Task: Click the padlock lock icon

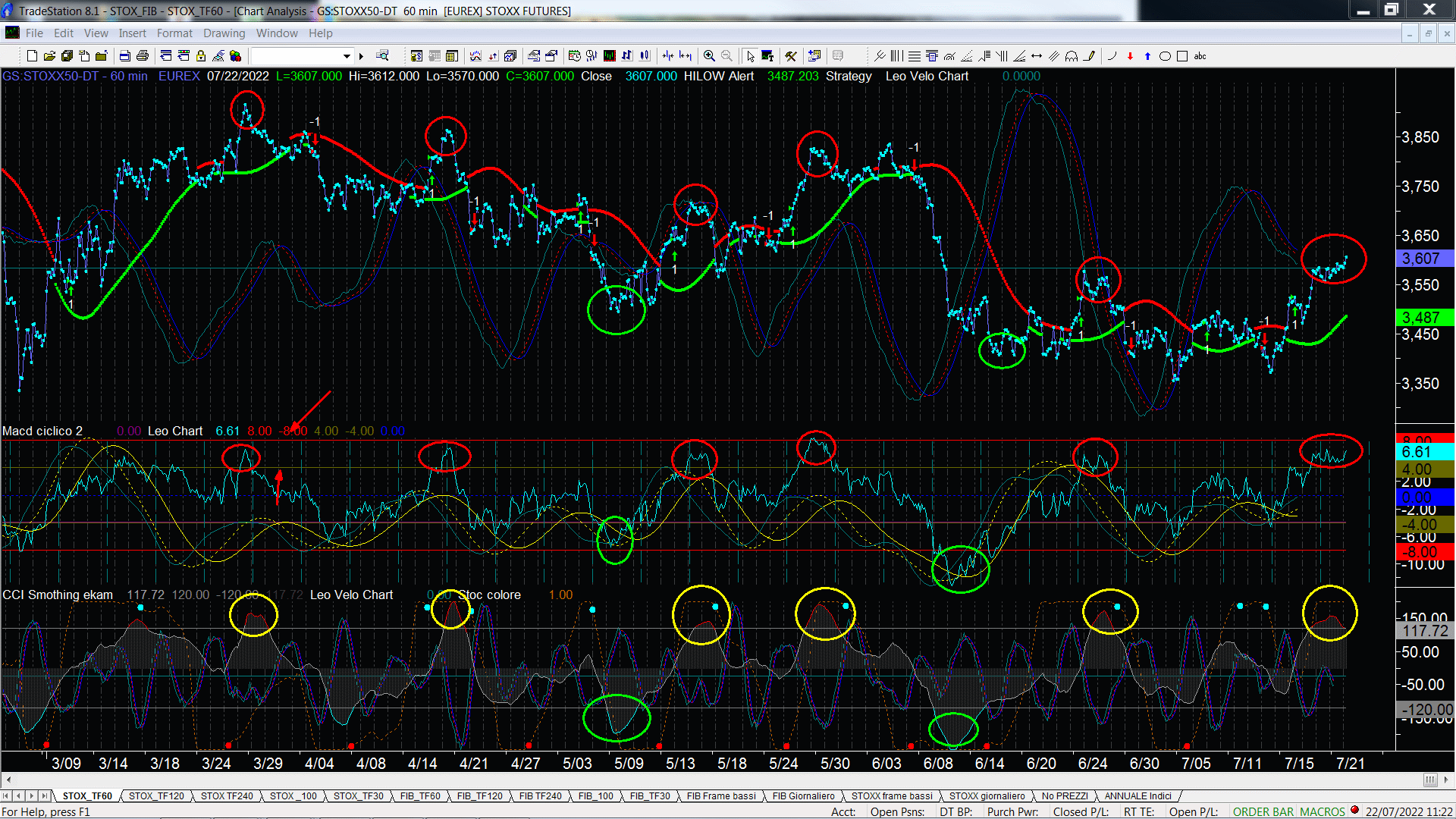Action: click(x=201, y=56)
